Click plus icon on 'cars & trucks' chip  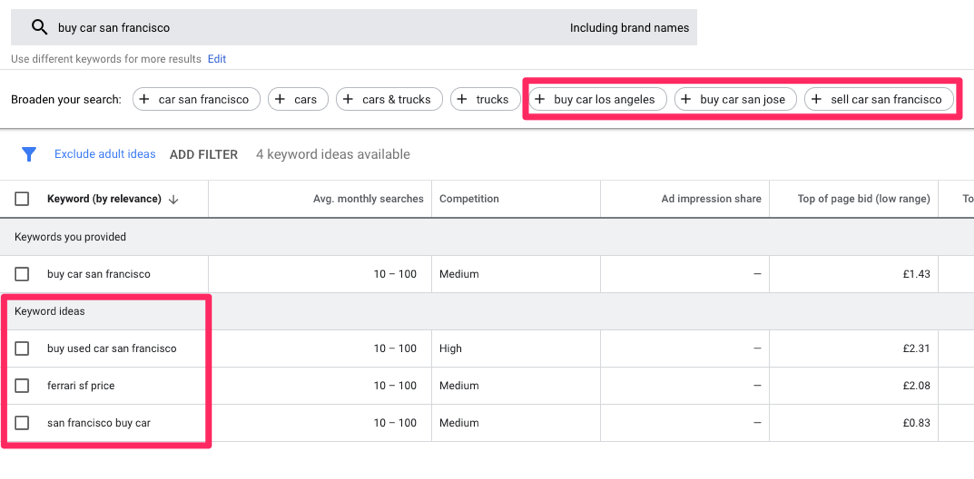pyautogui.click(x=348, y=99)
